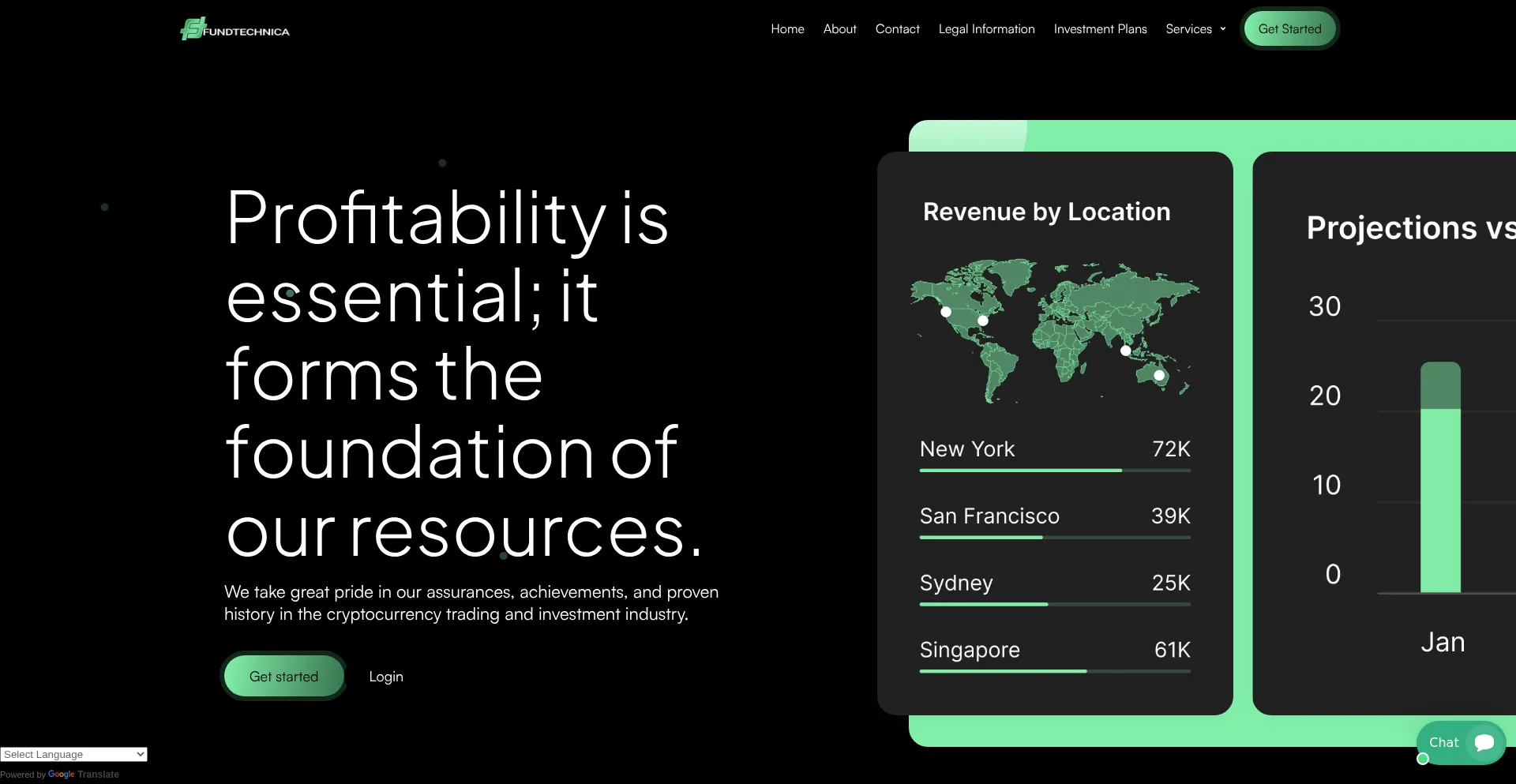1516x784 pixels.
Task: Select the Singapore label
Action: coord(970,651)
